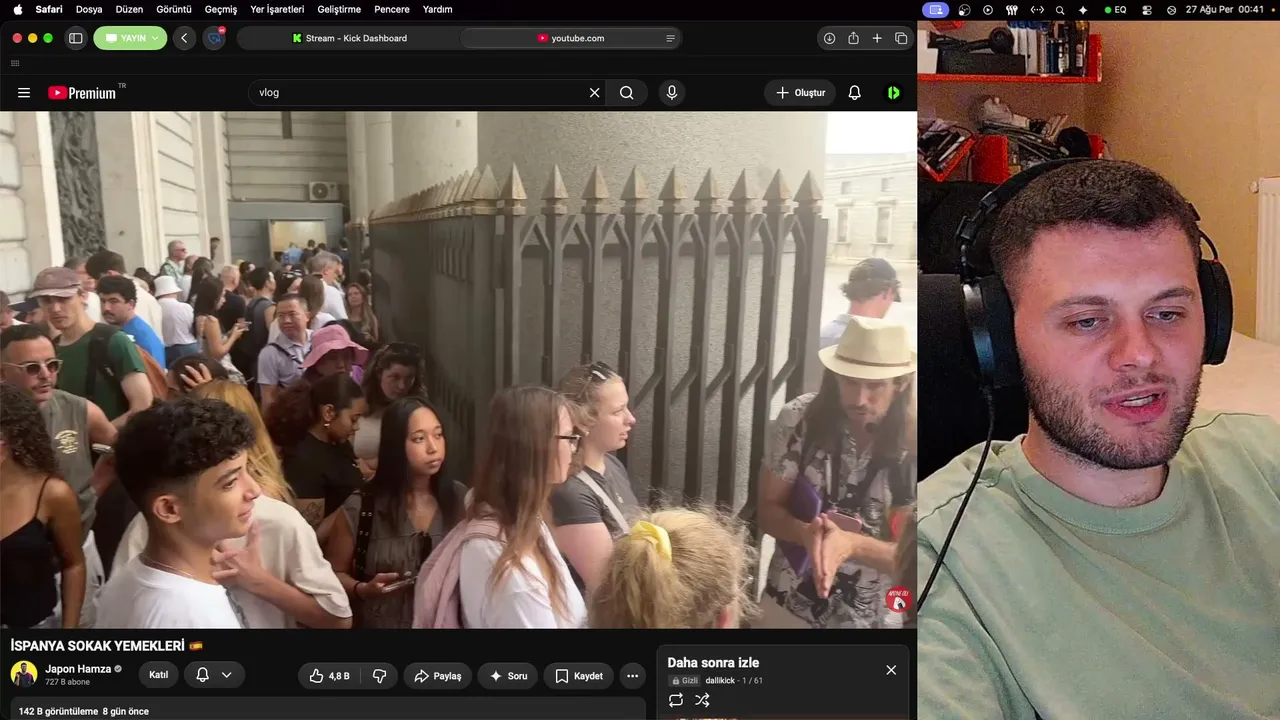Expand the green YAYIN profile dropdown
The width and height of the screenshot is (1280, 720).
130,38
